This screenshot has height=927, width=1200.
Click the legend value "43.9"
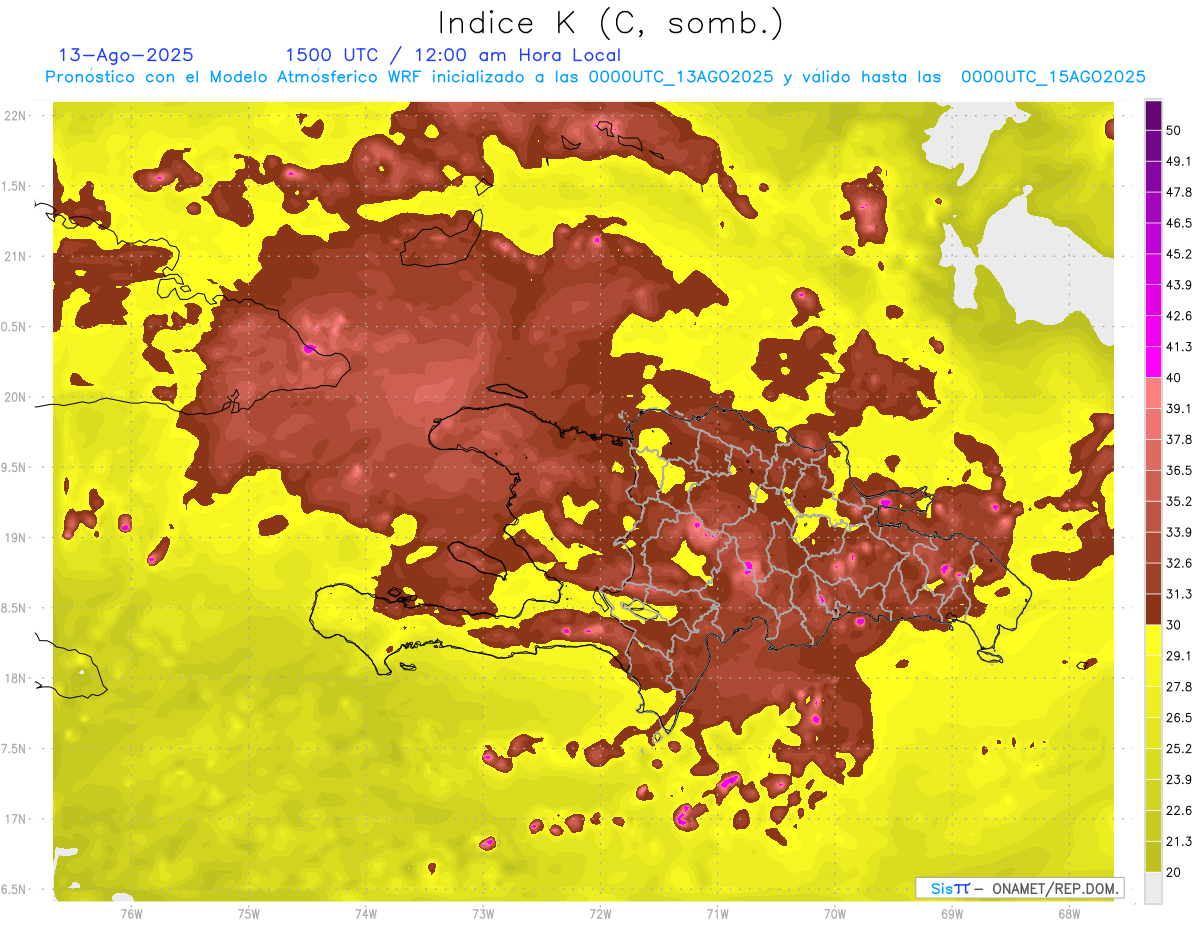click(1178, 285)
